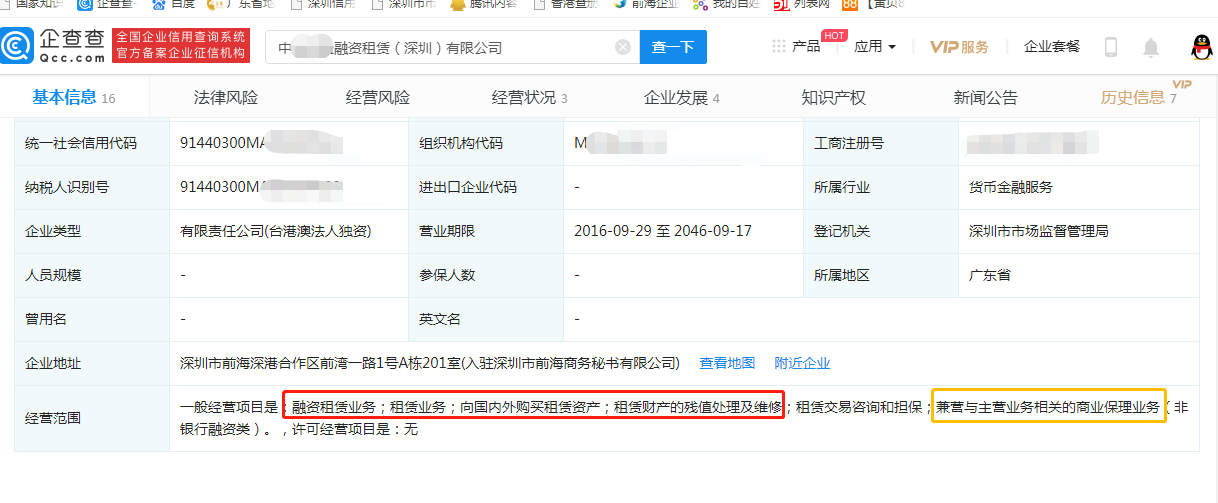Screen dimensions: 1218x503
Task: Expand the 应用 dropdown
Action: (875, 47)
